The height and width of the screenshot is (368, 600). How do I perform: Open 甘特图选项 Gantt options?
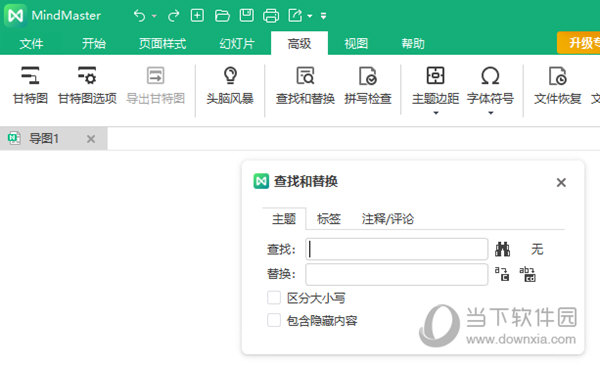(87, 85)
